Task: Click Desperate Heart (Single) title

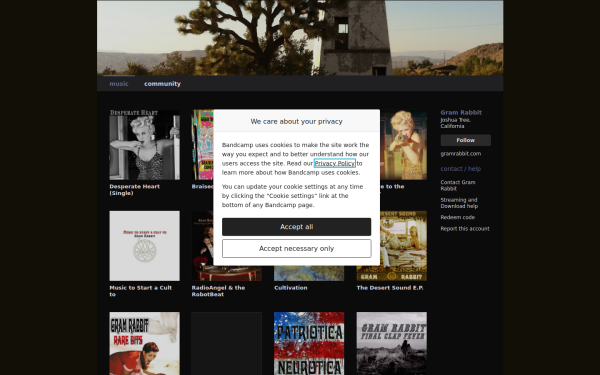Action: point(134,190)
